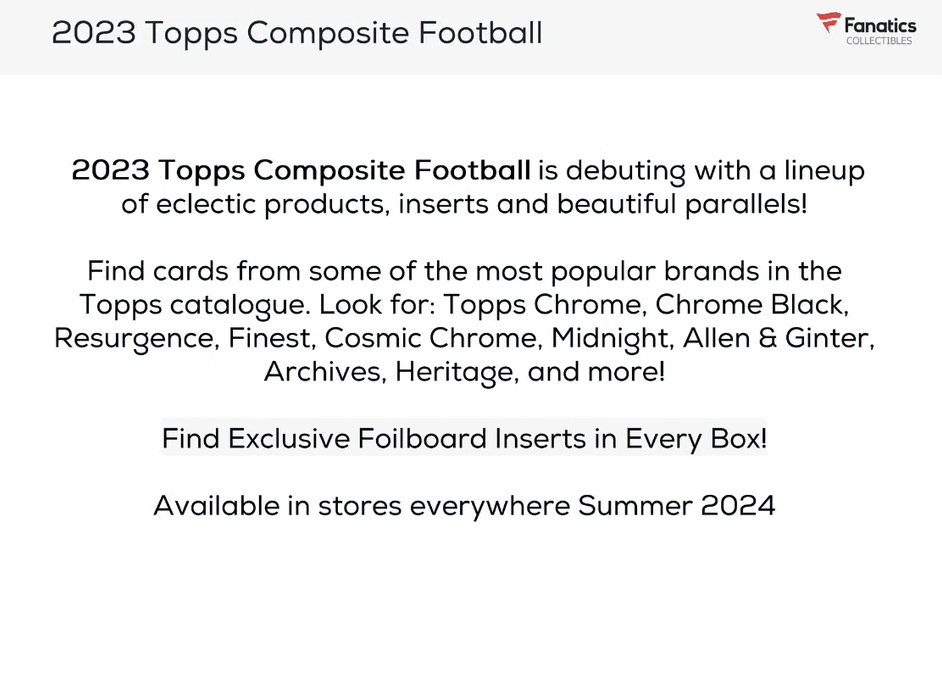Click the word Finest
The width and height of the screenshot is (942, 700).
coord(269,338)
